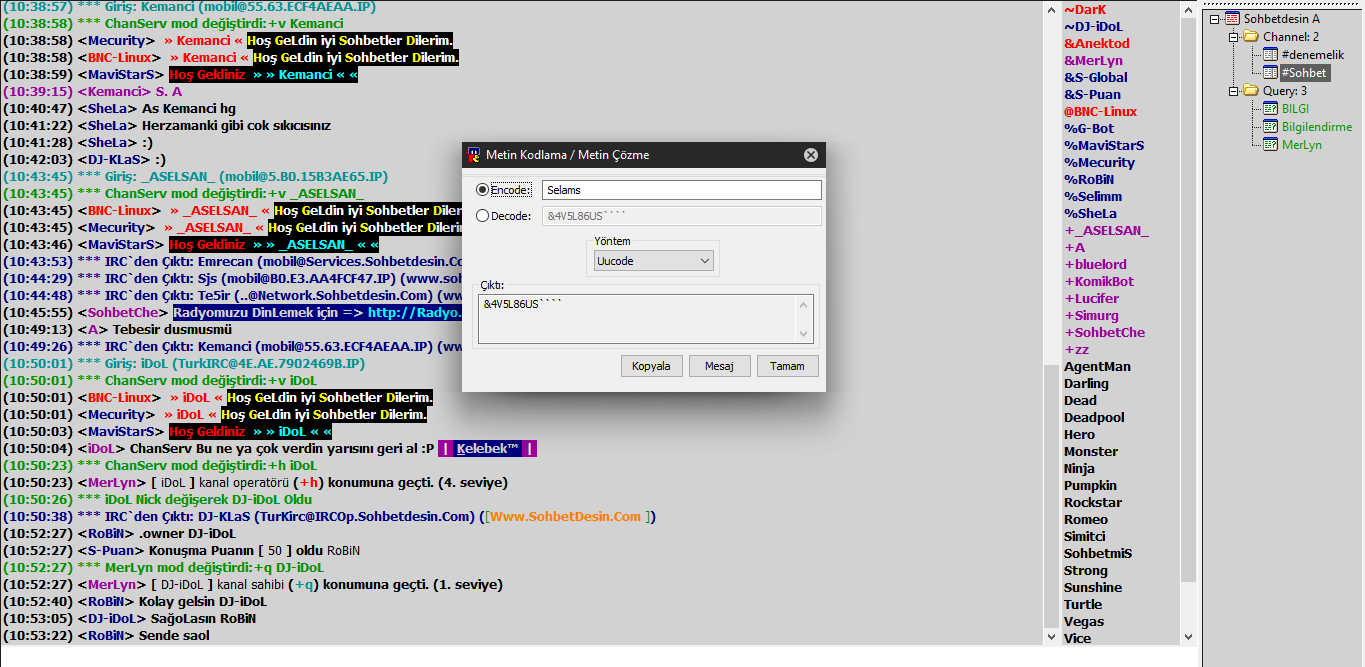1365x667 pixels.
Task: Select &S-Global in the nick list
Action: tap(1096, 77)
